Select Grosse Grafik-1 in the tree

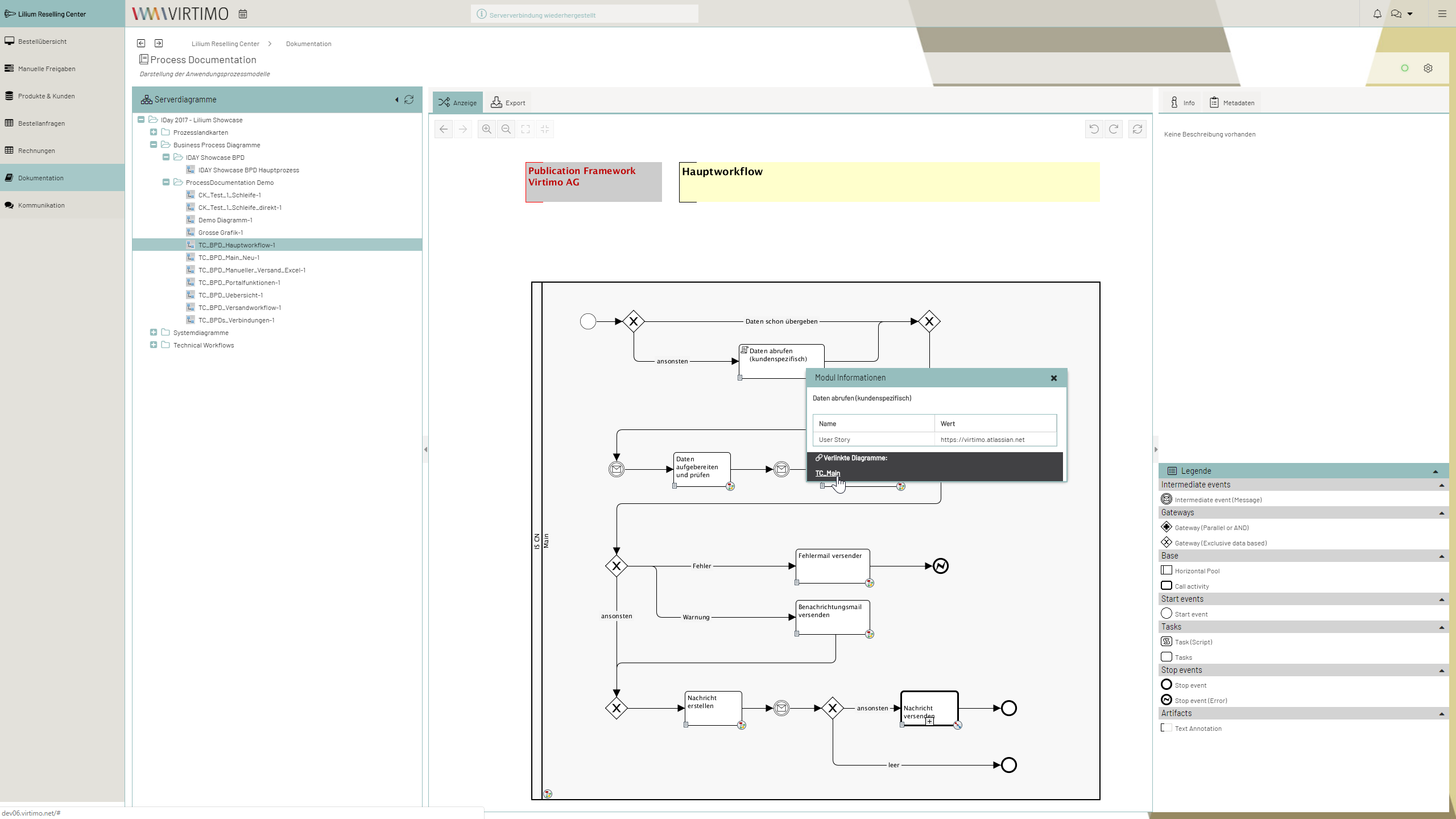(221, 233)
